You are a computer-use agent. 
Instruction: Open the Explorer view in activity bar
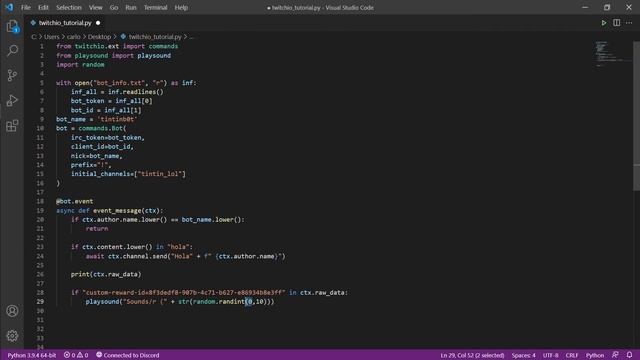click(x=12, y=27)
